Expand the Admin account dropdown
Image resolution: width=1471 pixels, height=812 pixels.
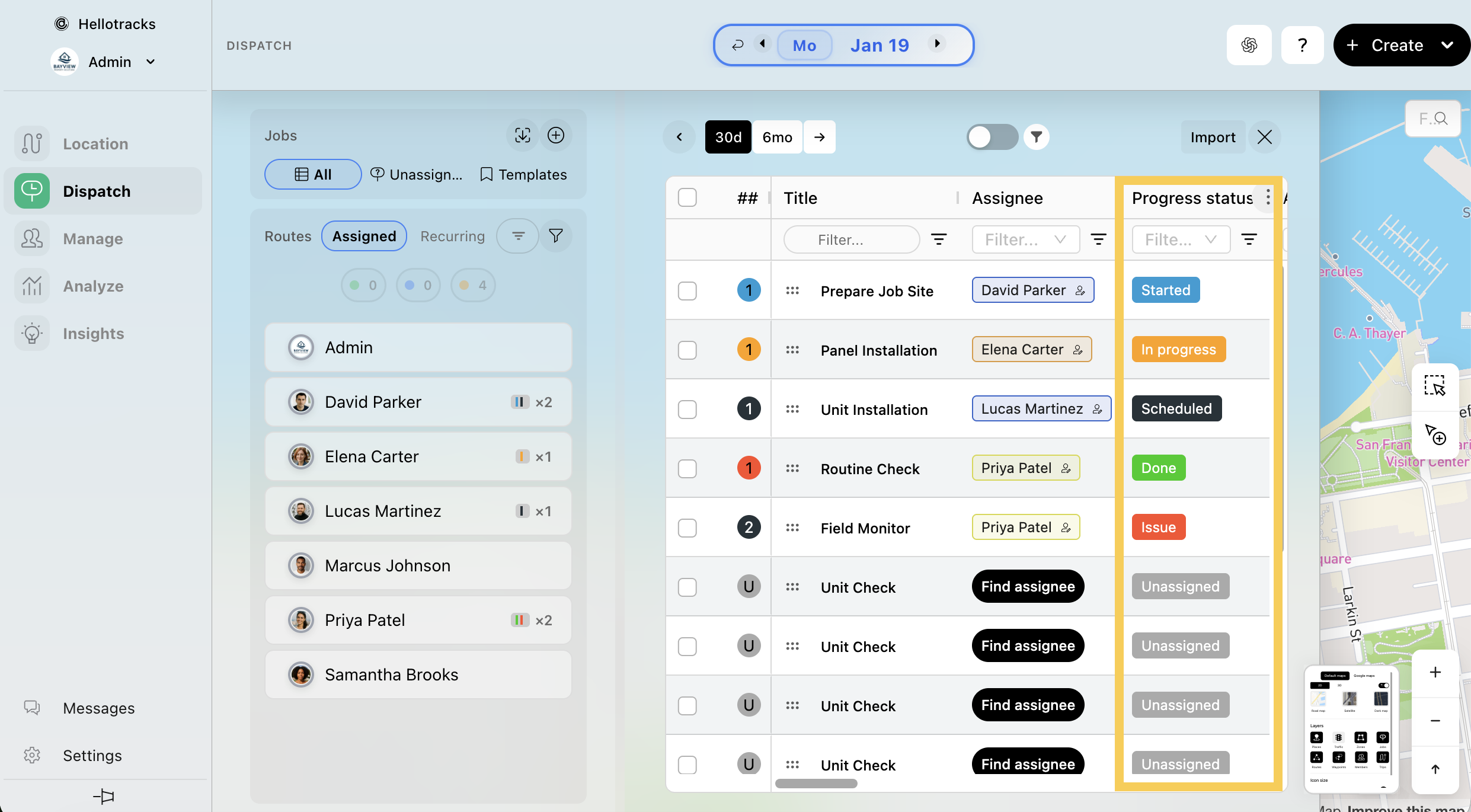pos(151,62)
